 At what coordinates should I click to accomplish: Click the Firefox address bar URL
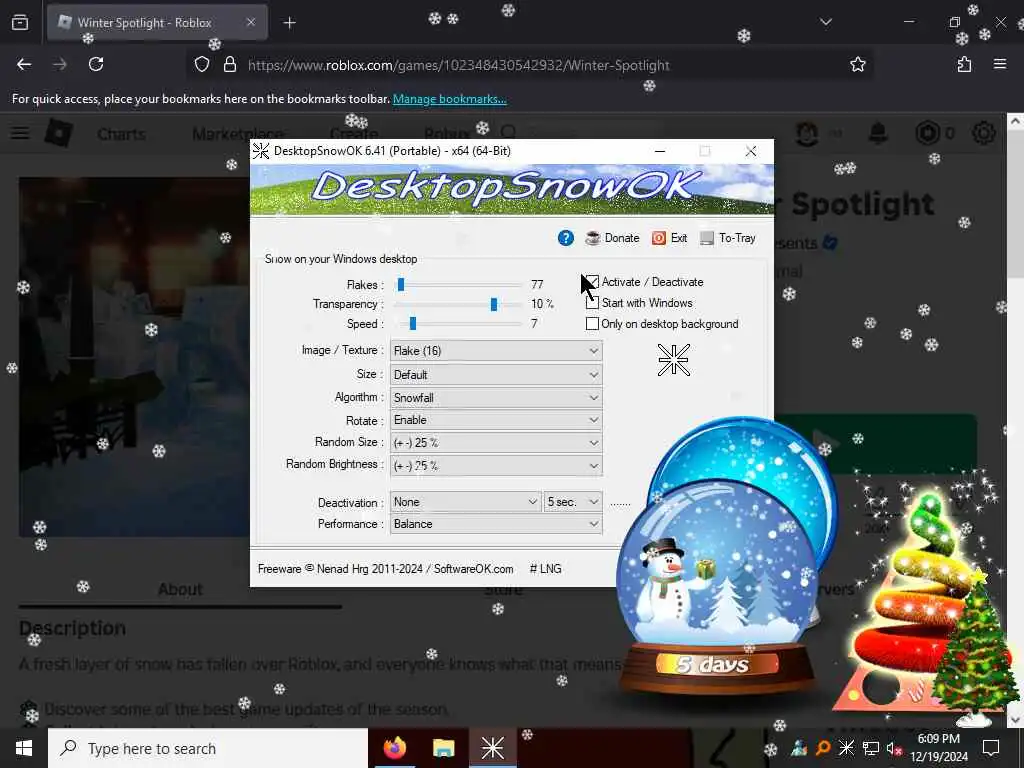click(x=458, y=65)
